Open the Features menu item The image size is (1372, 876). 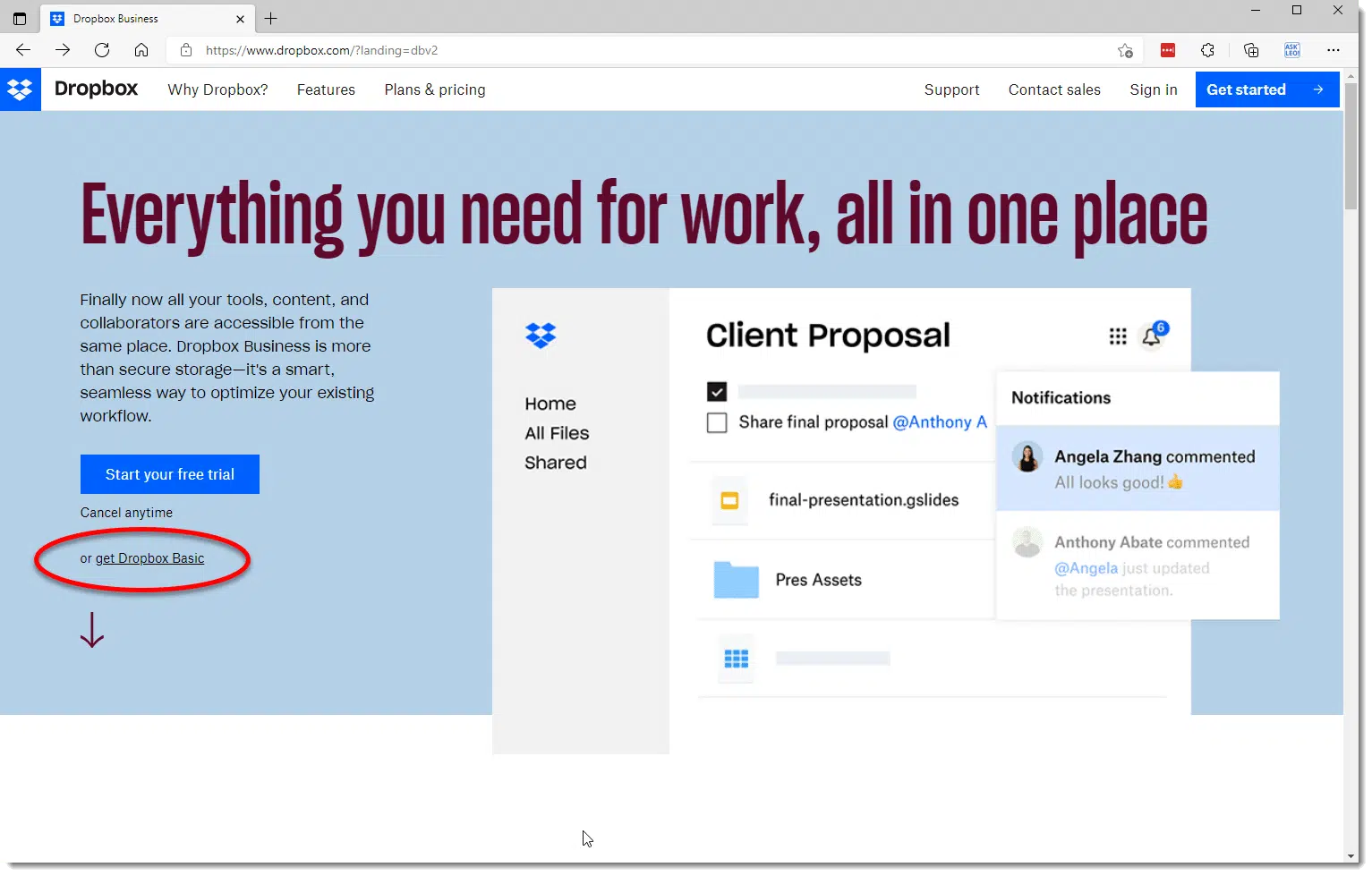coord(326,89)
